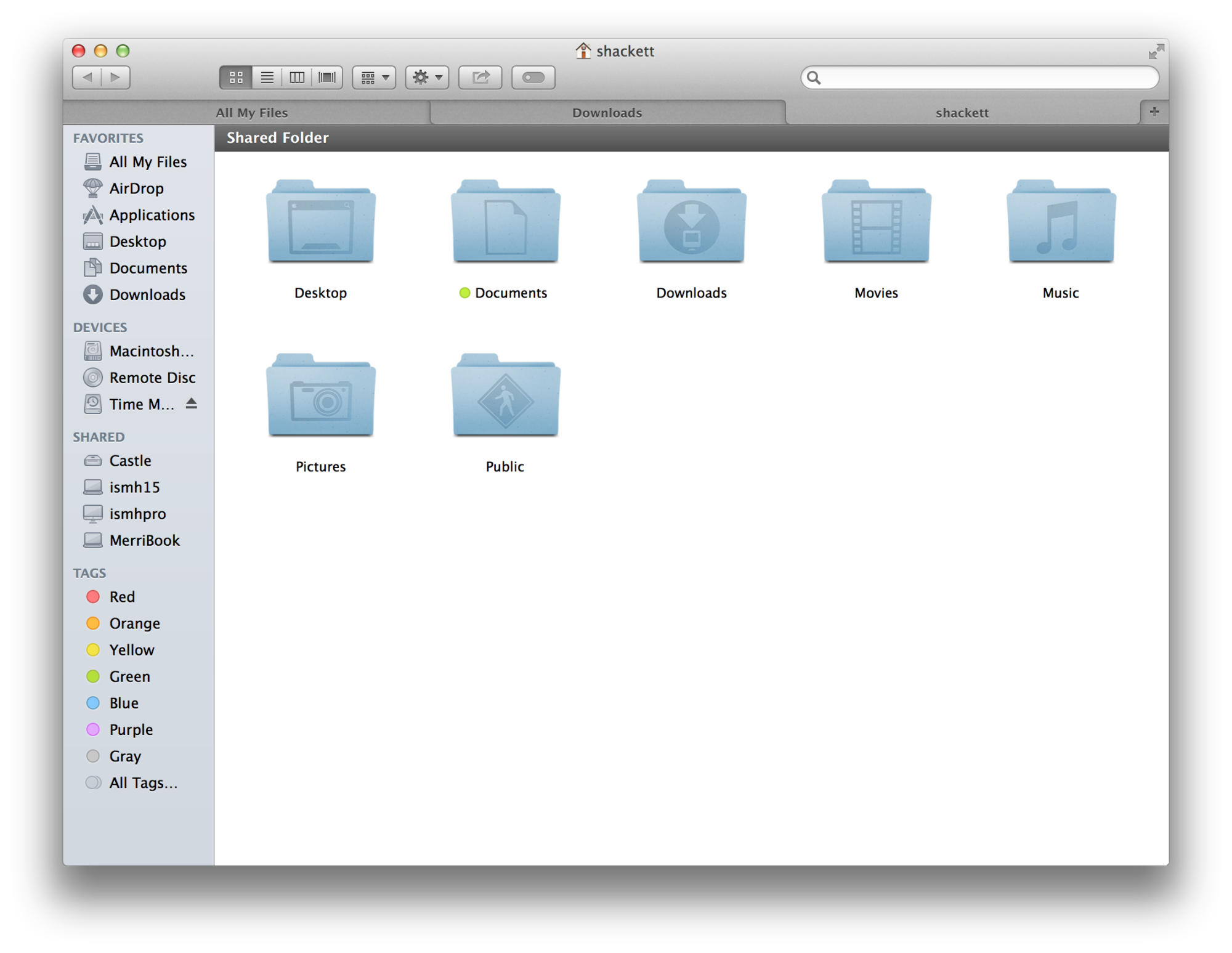Switch to Cover Flow view
The width and height of the screenshot is (1232, 953).
[328, 77]
